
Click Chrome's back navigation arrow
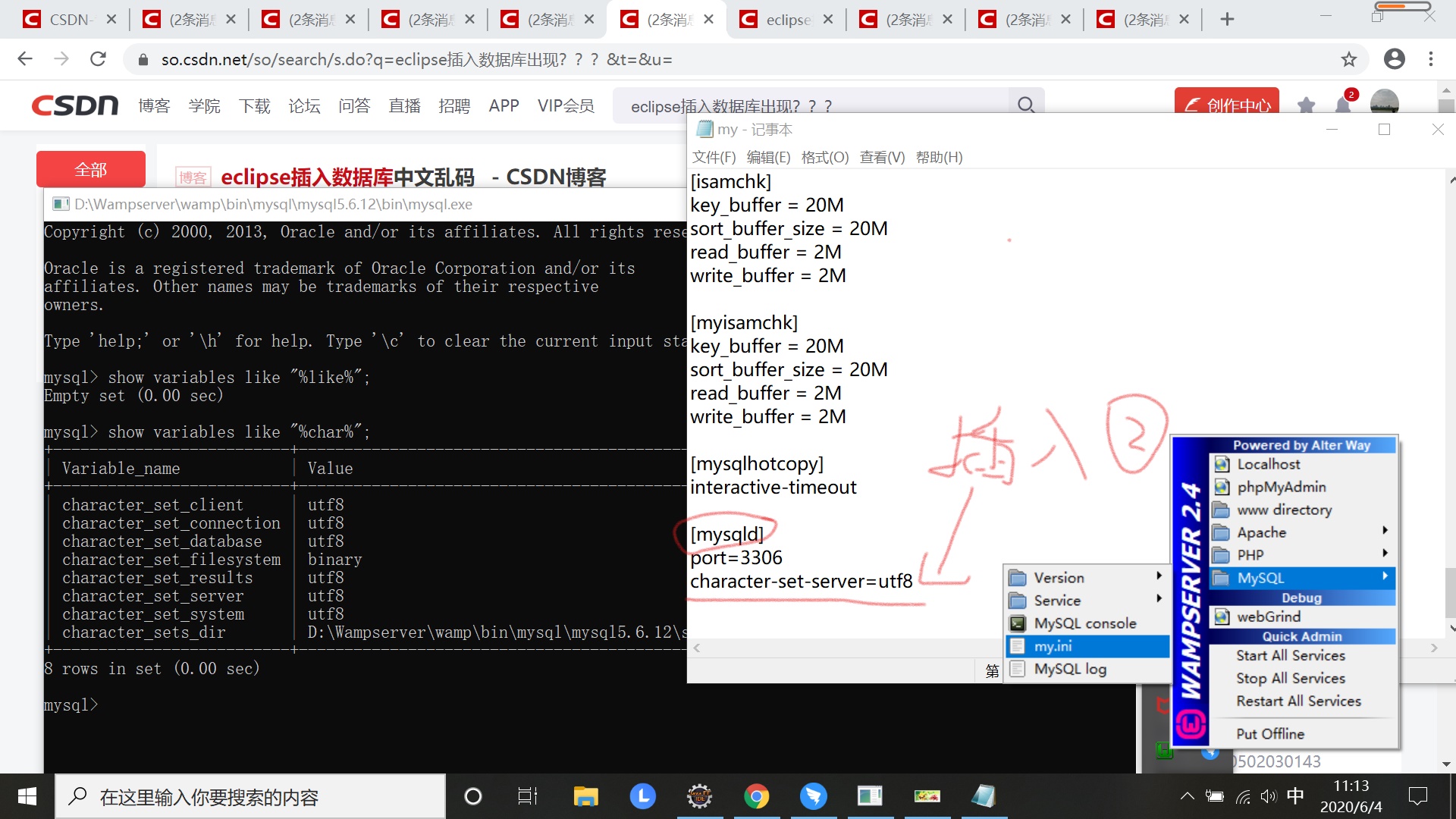pyautogui.click(x=25, y=59)
